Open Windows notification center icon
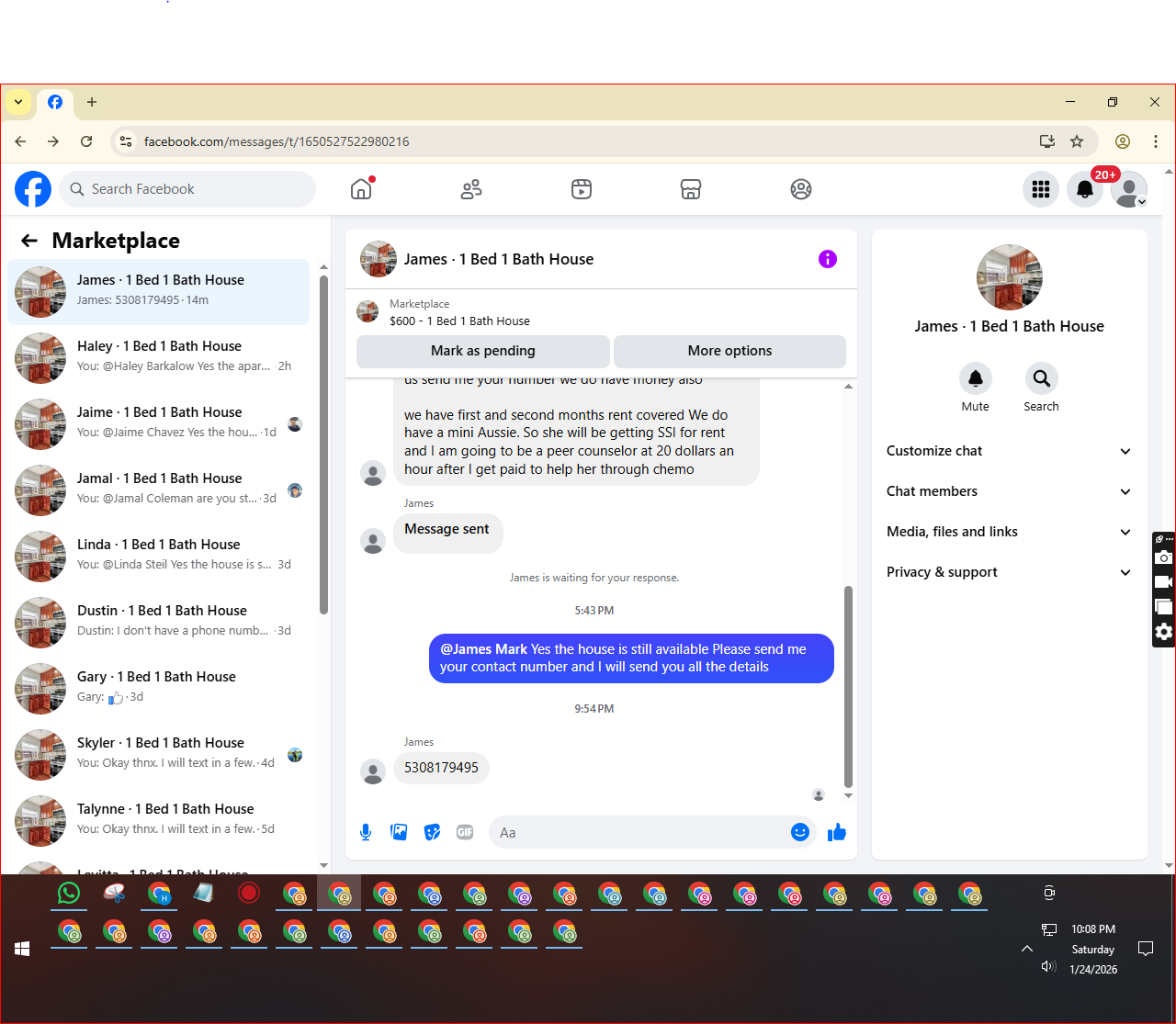The width and height of the screenshot is (1176, 1024). pos(1146,949)
